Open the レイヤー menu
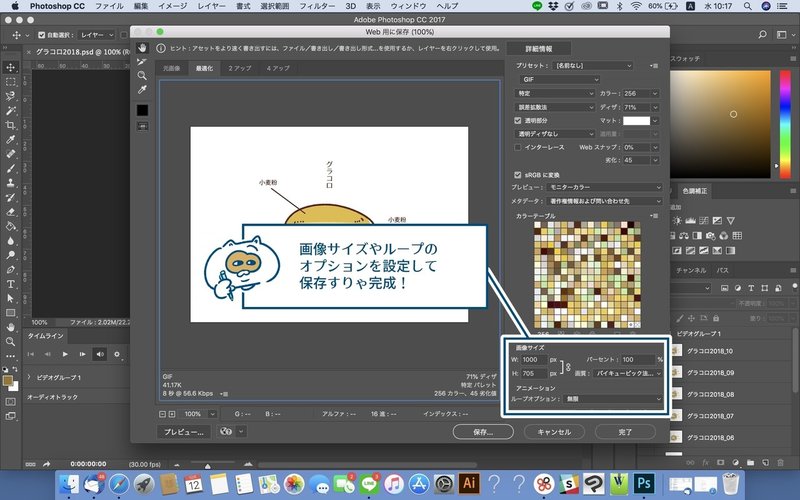Image resolution: width=800 pixels, height=500 pixels. [x=212, y=6]
